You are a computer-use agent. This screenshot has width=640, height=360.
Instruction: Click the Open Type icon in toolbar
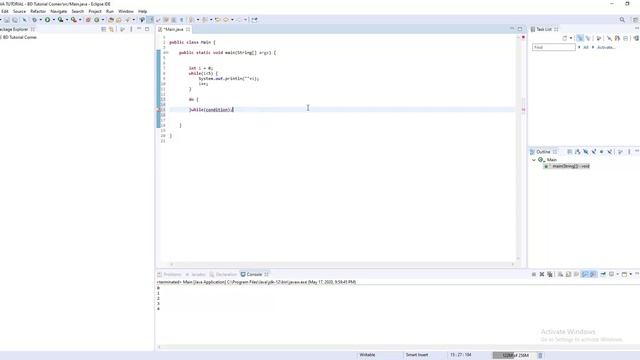pos(111,20)
